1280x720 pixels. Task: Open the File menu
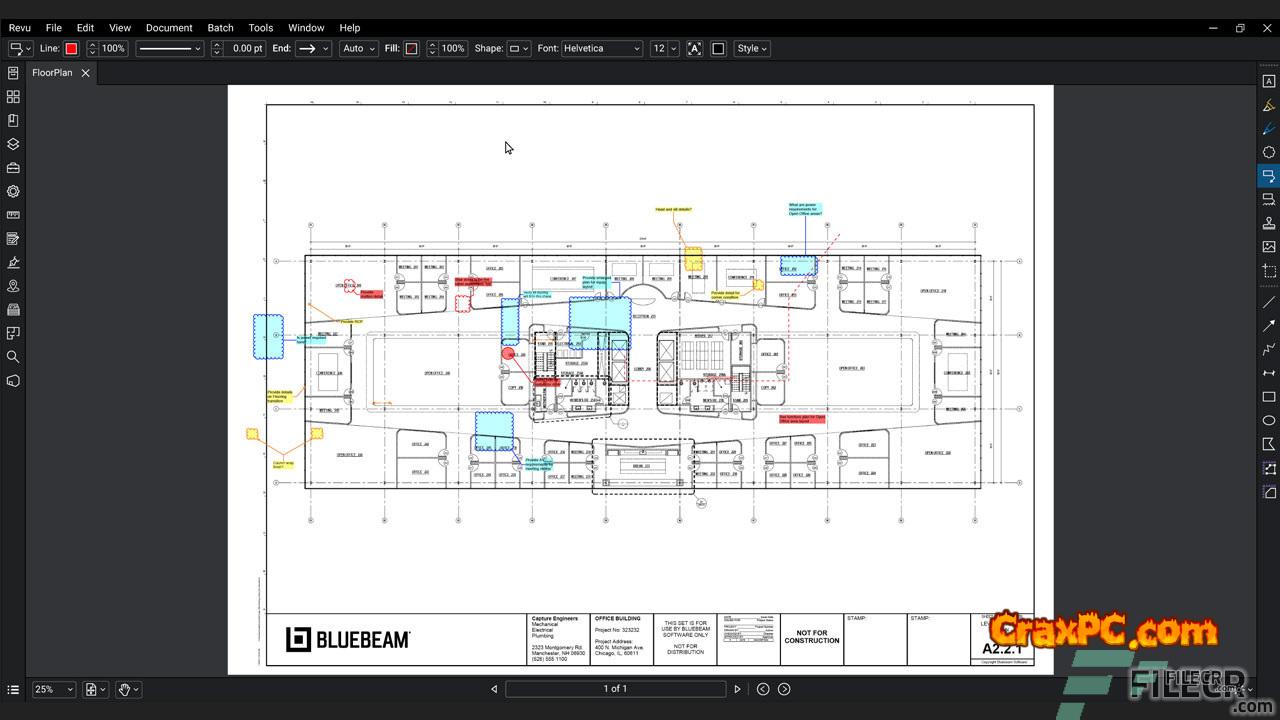pyautogui.click(x=54, y=28)
